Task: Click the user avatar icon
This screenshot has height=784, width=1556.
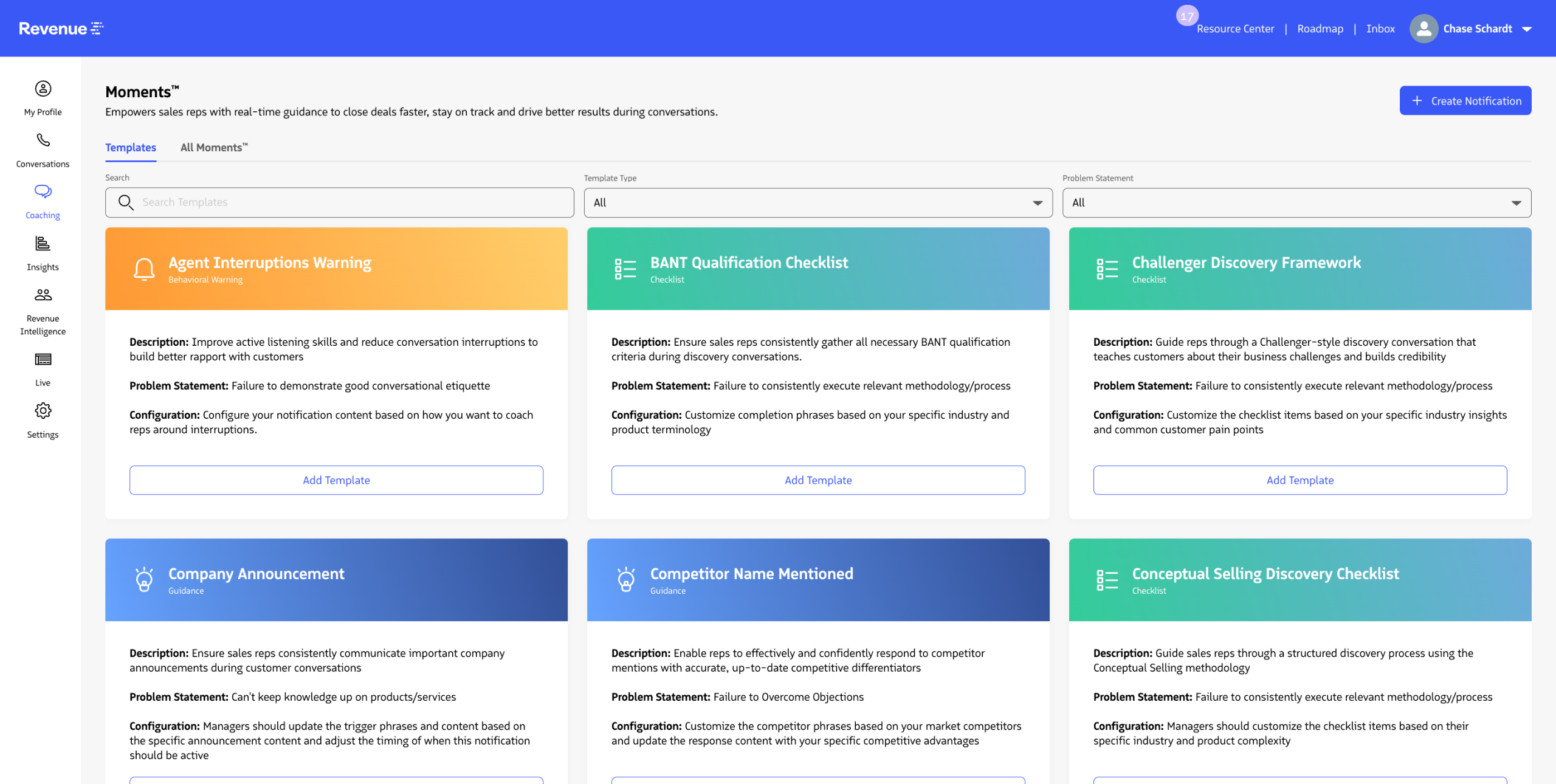Action: 1423,29
